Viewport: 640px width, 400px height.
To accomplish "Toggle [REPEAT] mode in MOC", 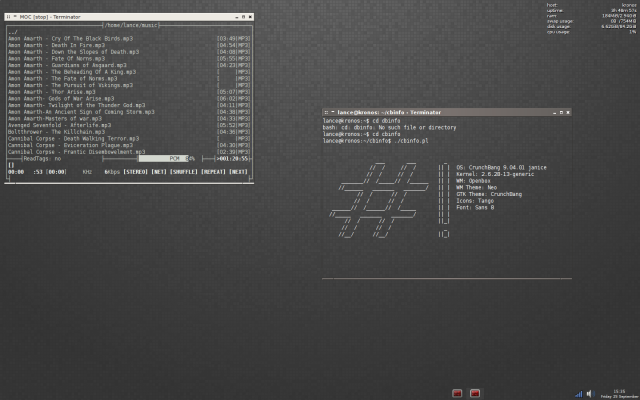I will tap(213, 172).
